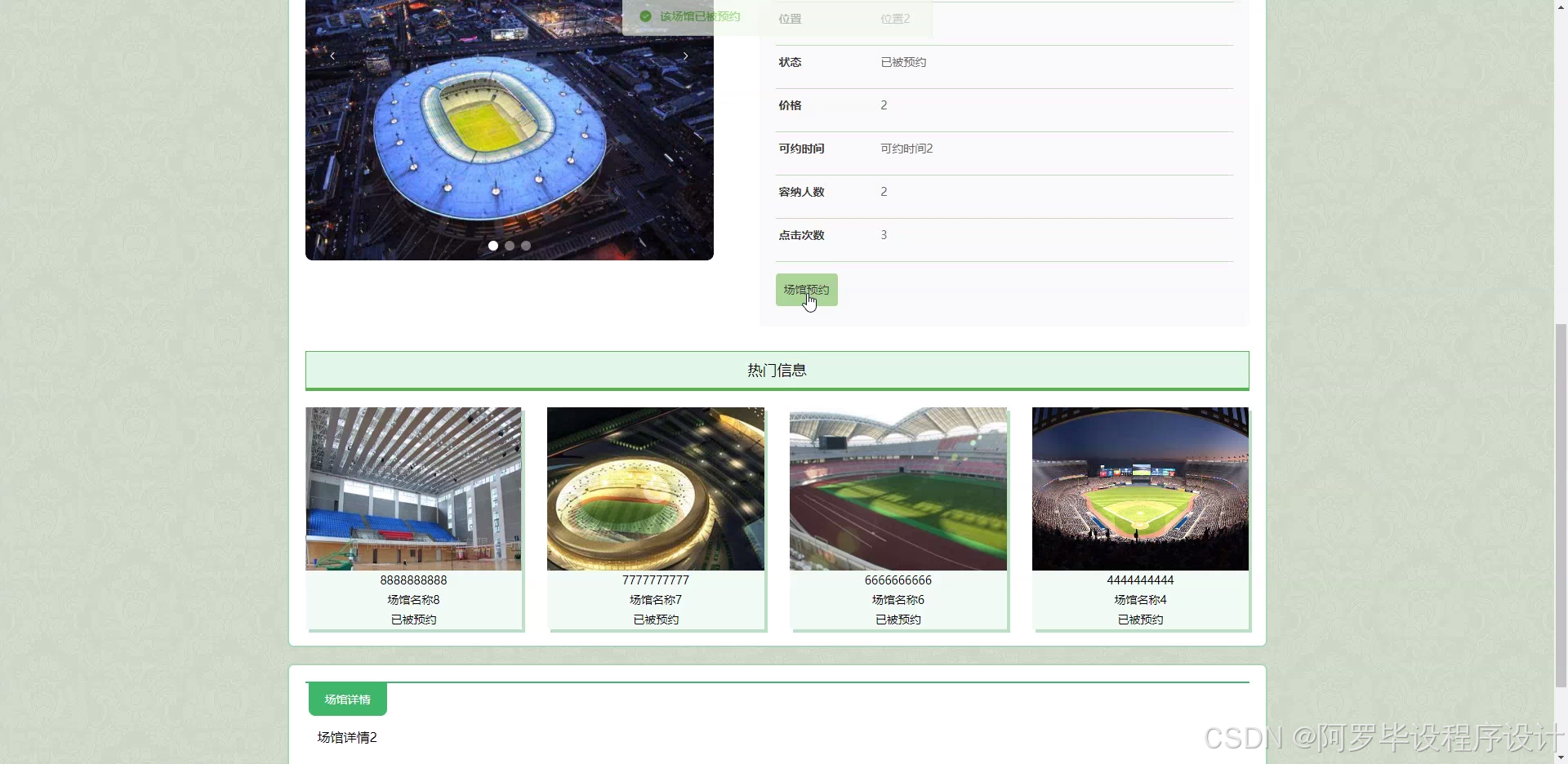Select the 场馆名称6 text
Viewport: 1568px width, 764px height.
click(x=898, y=600)
